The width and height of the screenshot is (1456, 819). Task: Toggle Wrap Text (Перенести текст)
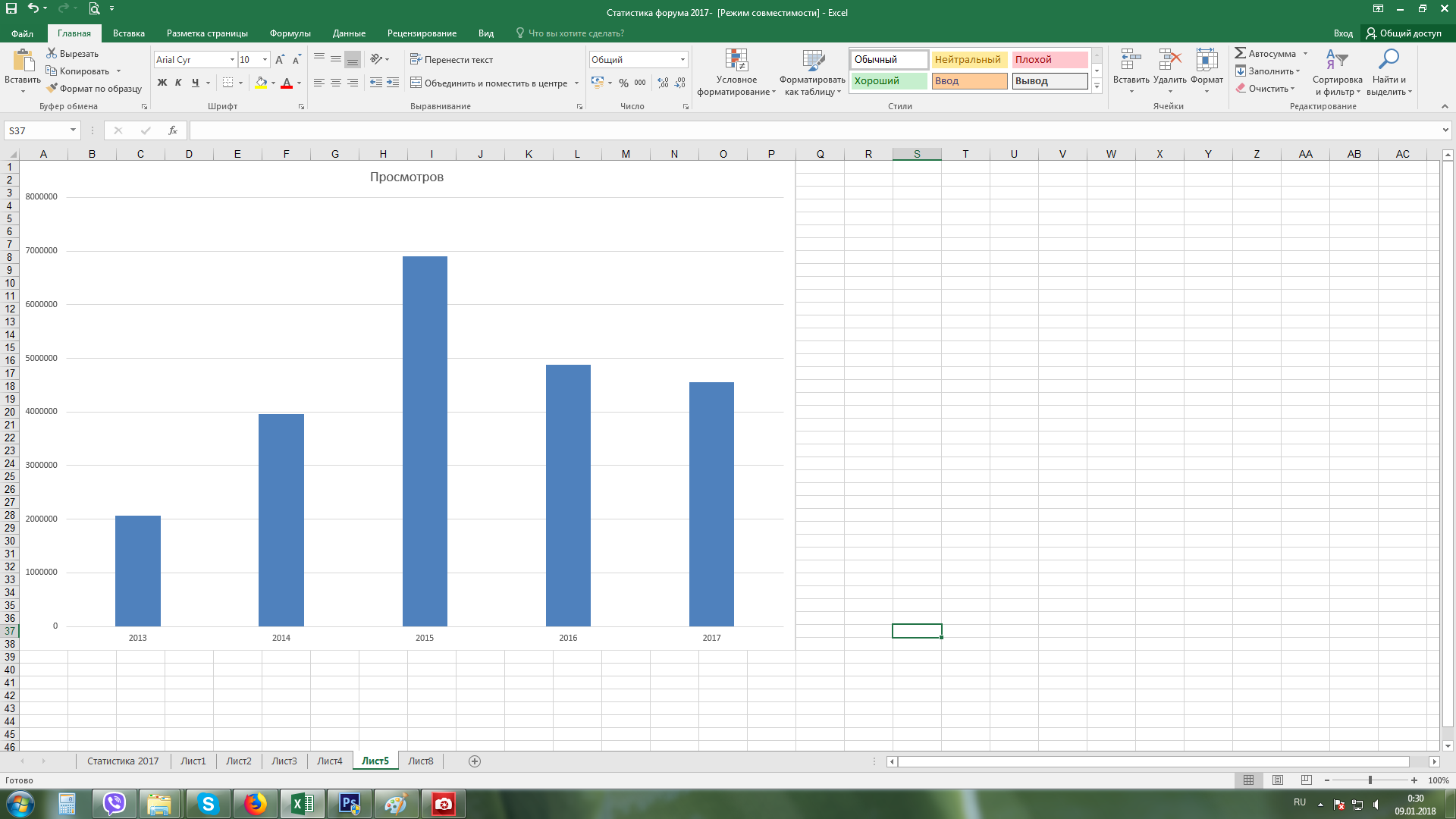click(451, 60)
